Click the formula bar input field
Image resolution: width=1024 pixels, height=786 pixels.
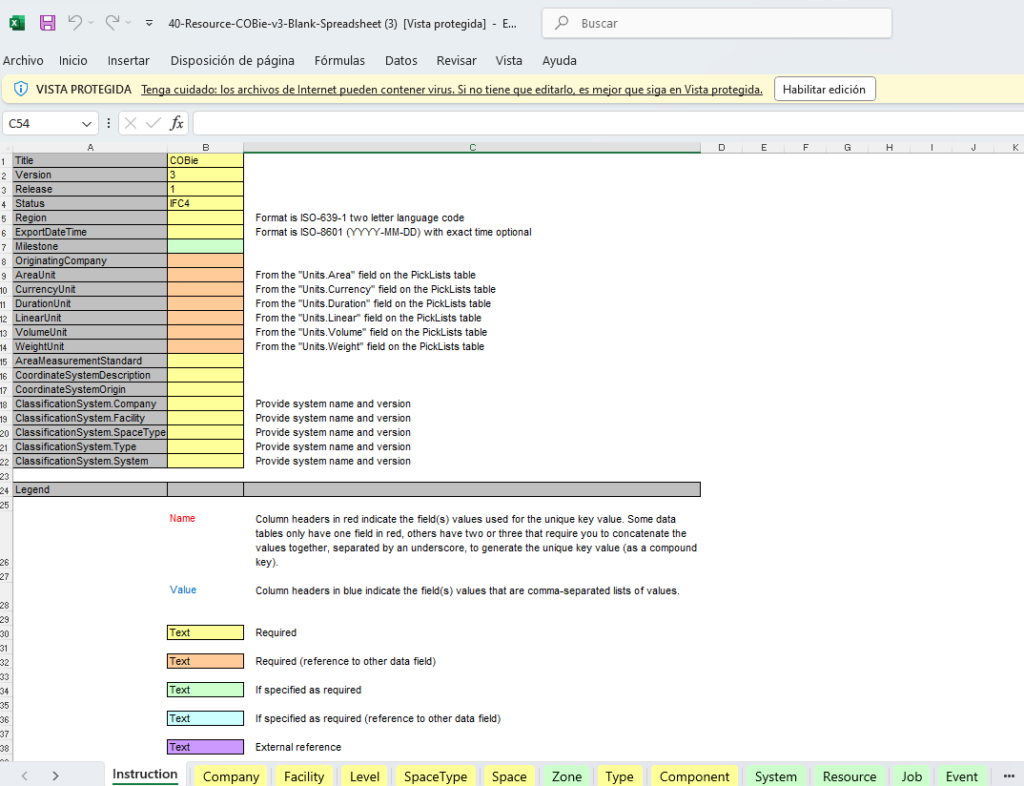tap(600, 123)
